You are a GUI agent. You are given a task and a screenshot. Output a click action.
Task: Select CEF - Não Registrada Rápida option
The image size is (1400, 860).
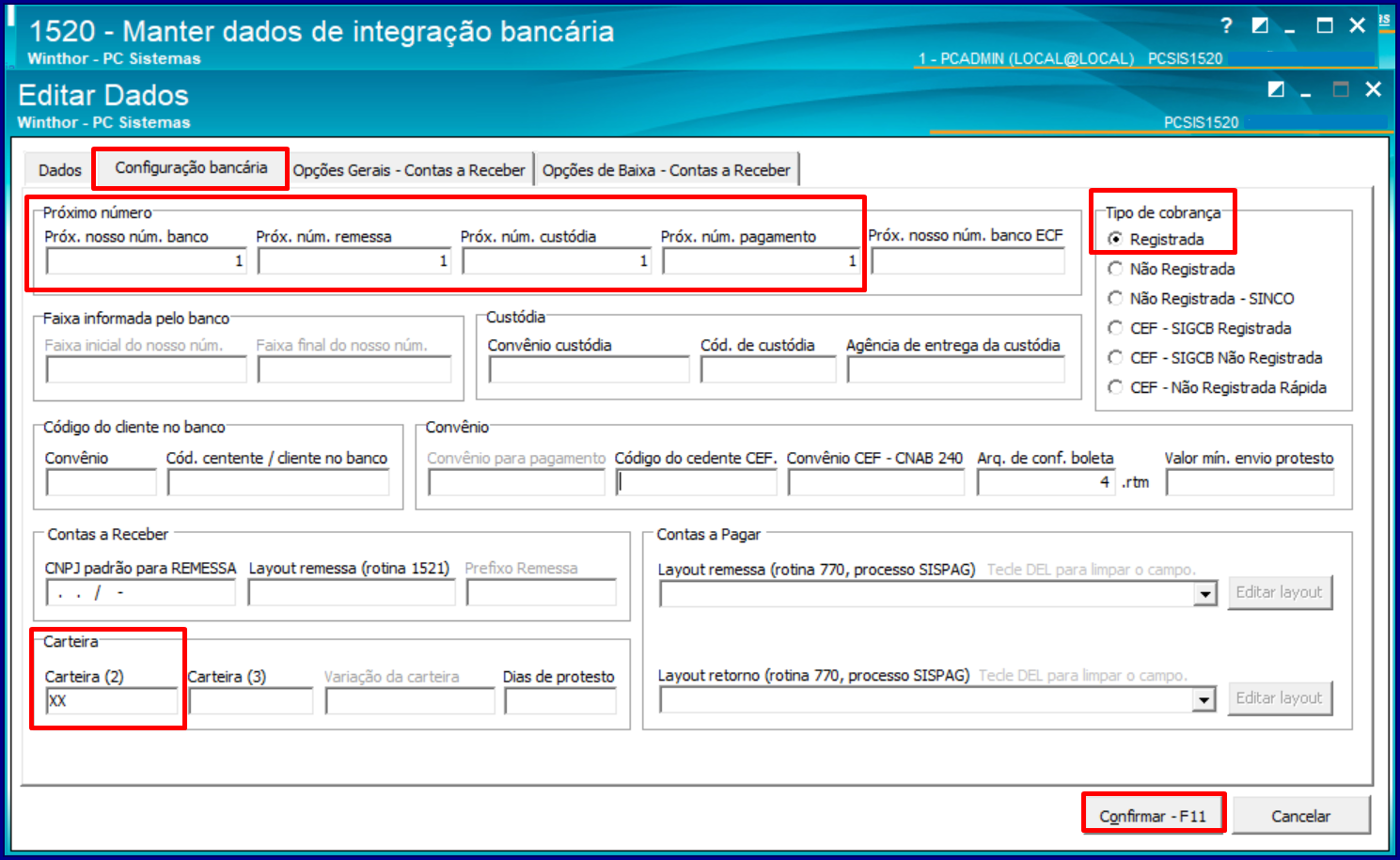[1218, 387]
